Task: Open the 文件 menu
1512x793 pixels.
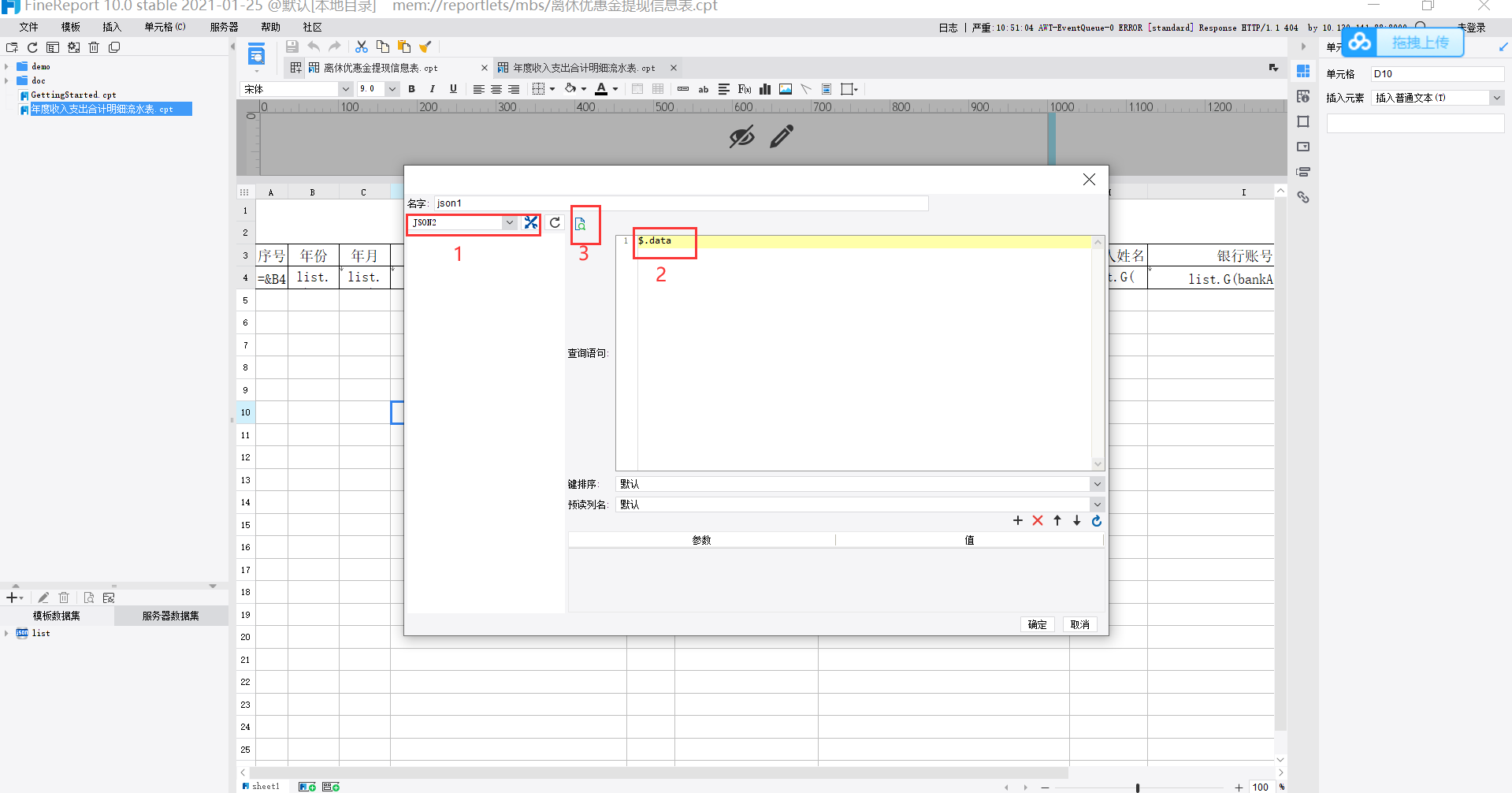Action: pos(29,27)
